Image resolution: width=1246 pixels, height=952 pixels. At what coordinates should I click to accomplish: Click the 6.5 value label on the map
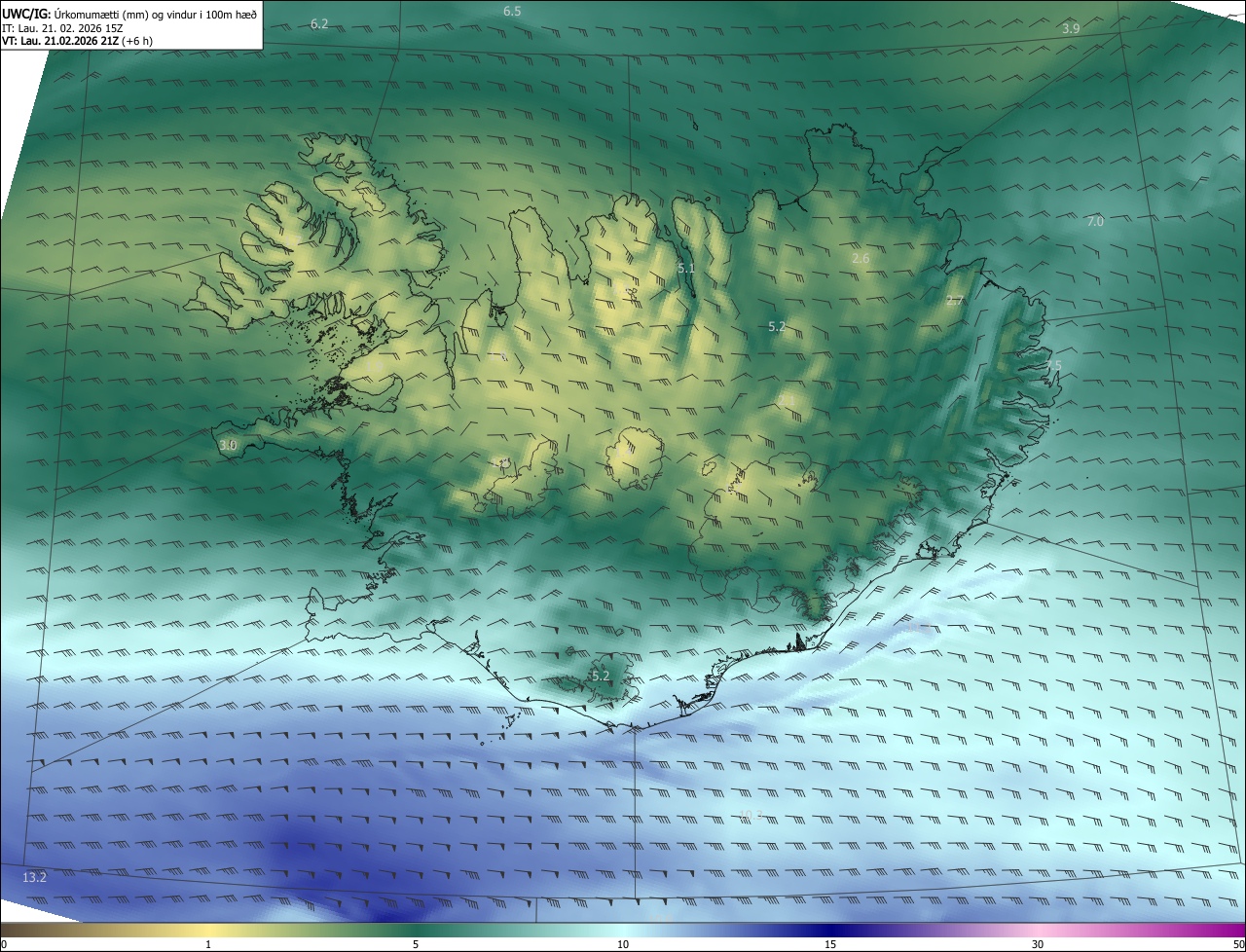[512, 11]
